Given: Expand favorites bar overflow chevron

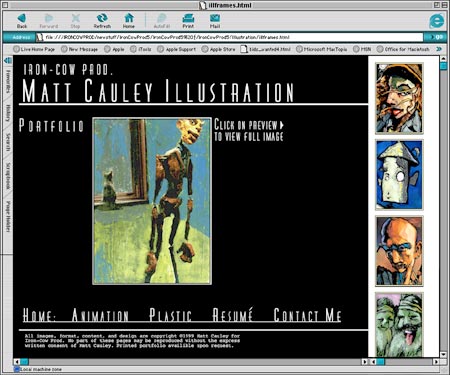Looking at the screenshot, I should 439,49.
